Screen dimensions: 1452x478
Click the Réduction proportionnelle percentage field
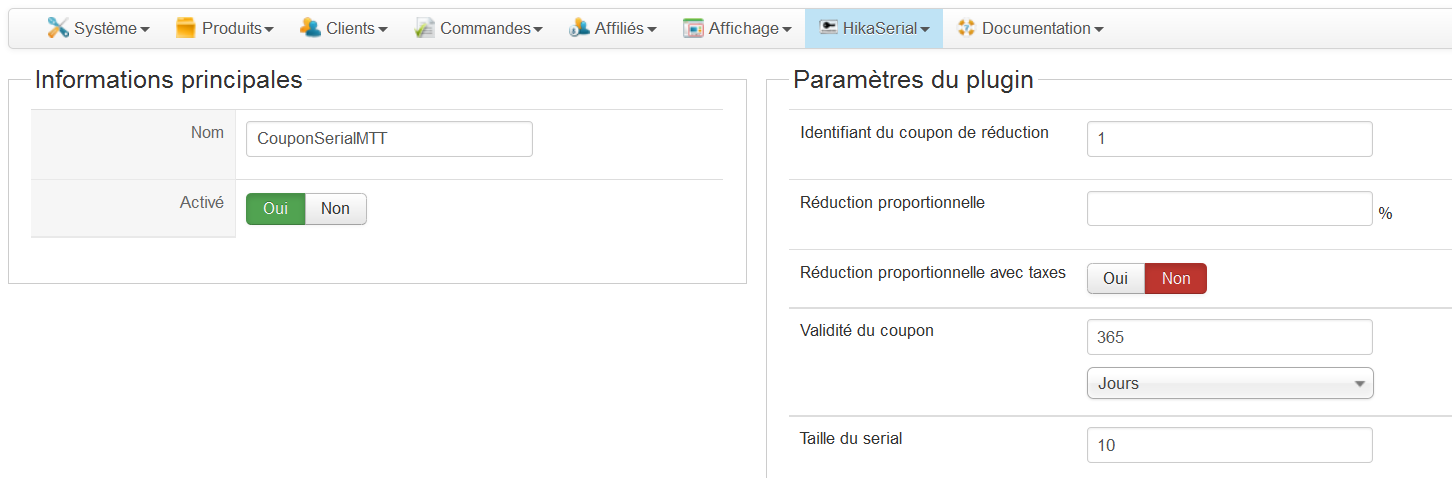1229,209
